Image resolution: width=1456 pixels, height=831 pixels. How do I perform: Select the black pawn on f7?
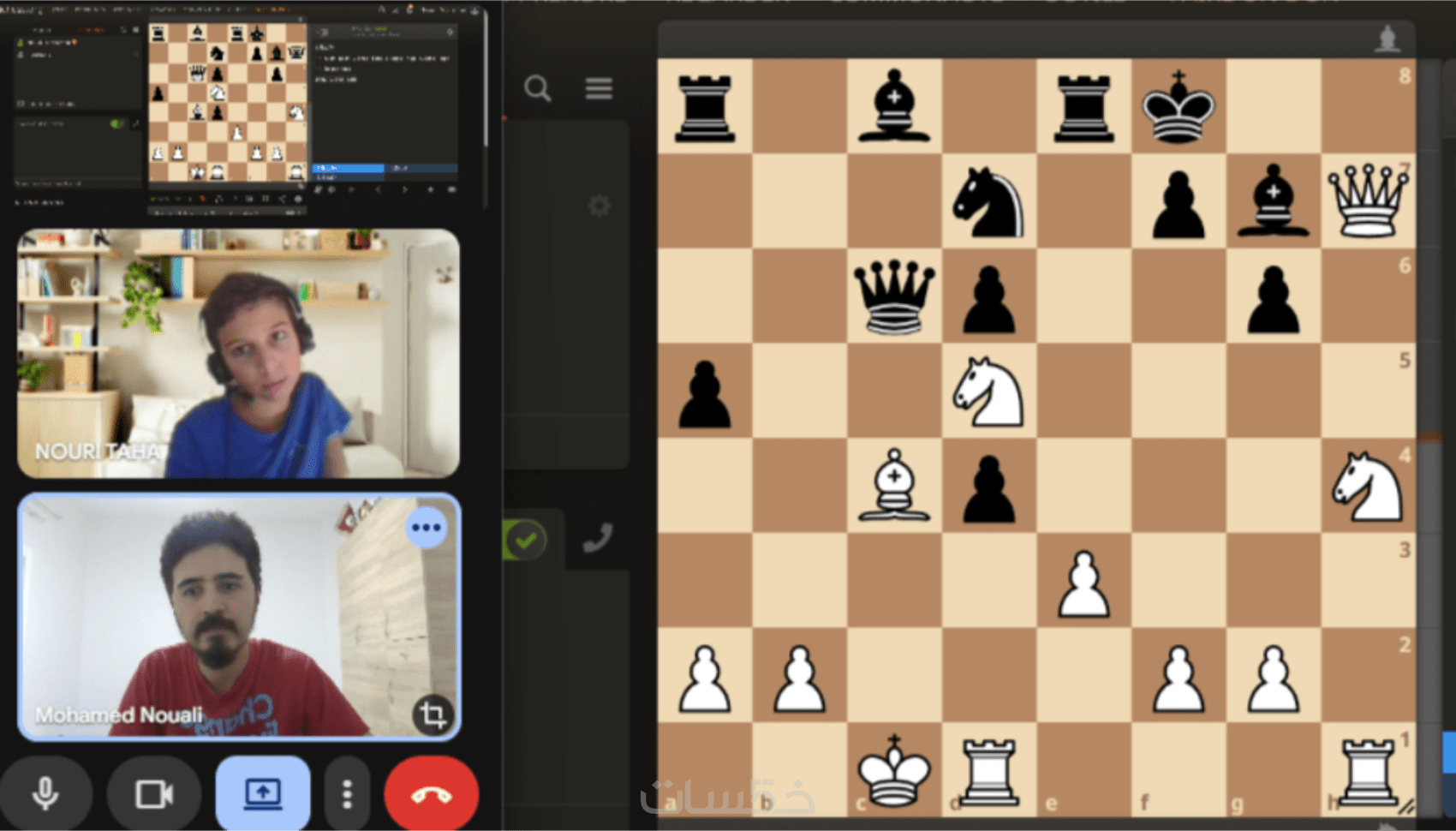tap(1179, 204)
